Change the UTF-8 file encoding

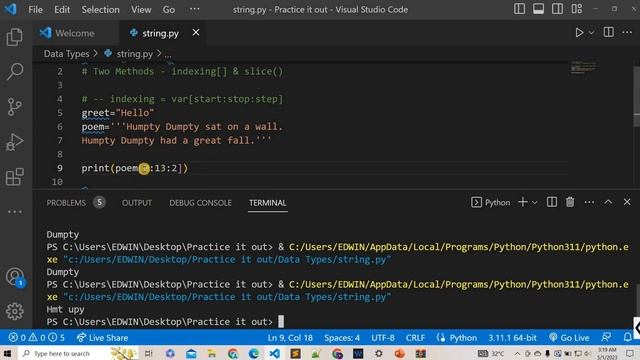coord(383,338)
